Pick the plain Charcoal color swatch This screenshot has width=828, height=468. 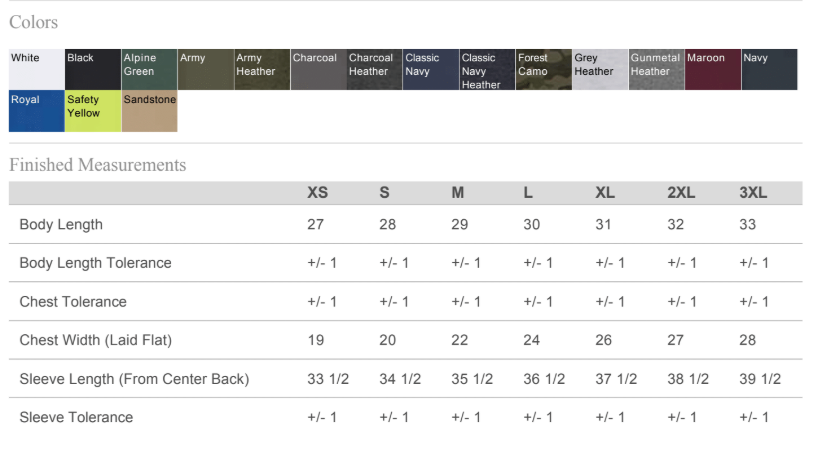[318, 70]
